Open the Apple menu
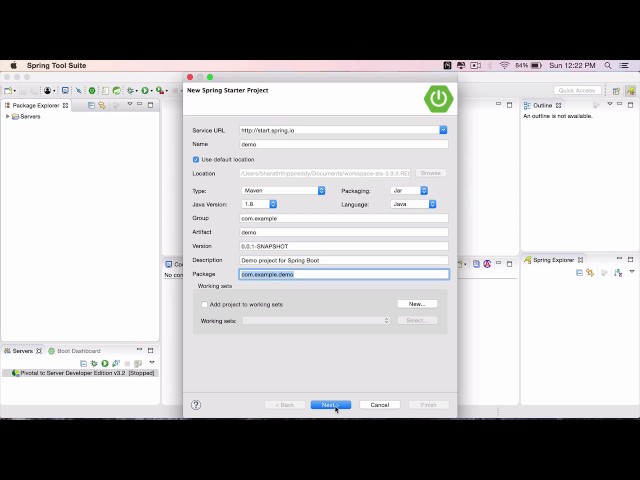The image size is (640, 480). tap(13, 65)
